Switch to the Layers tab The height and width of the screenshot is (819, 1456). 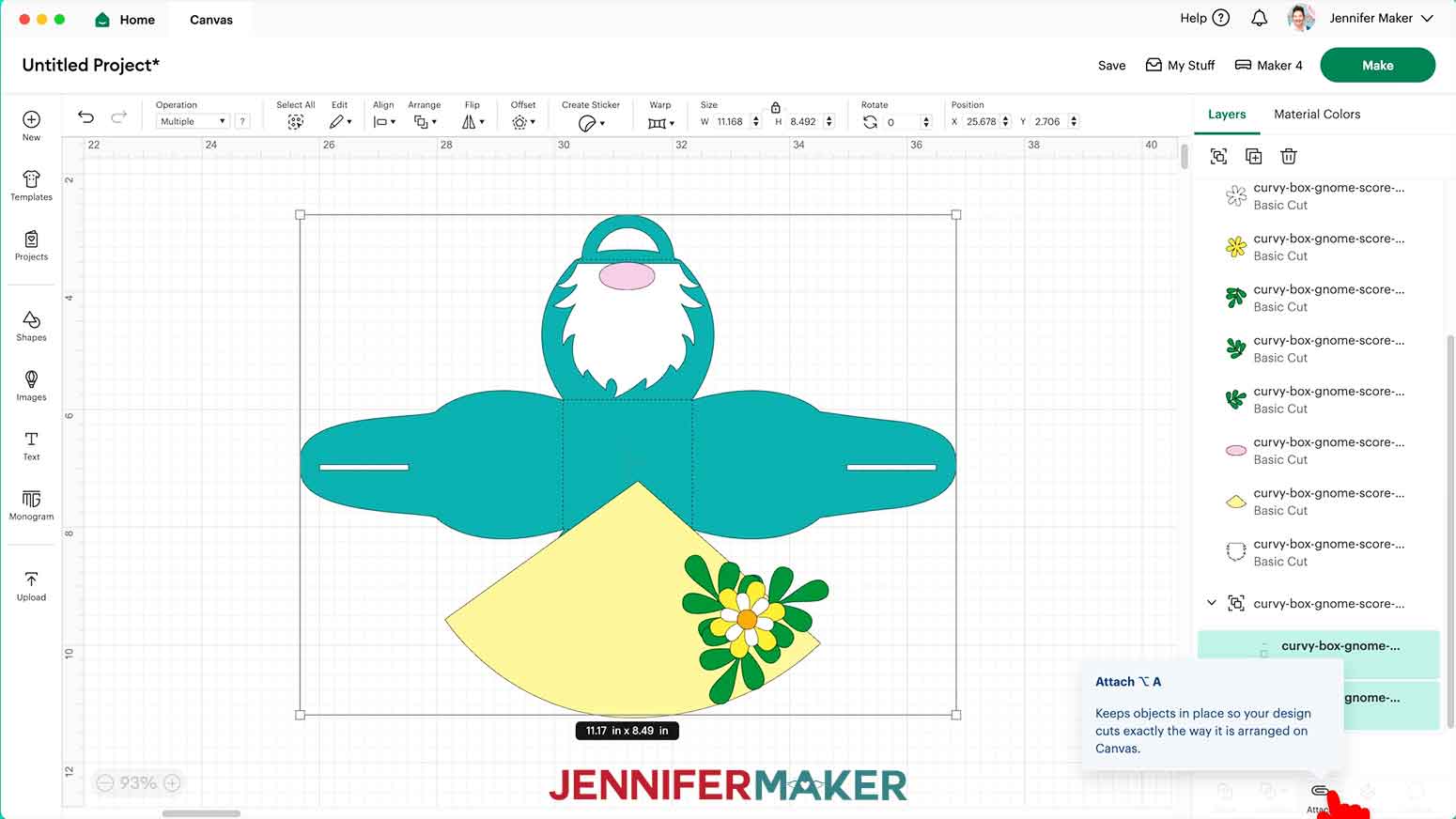pyautogui.click(x=1227, y=115)
